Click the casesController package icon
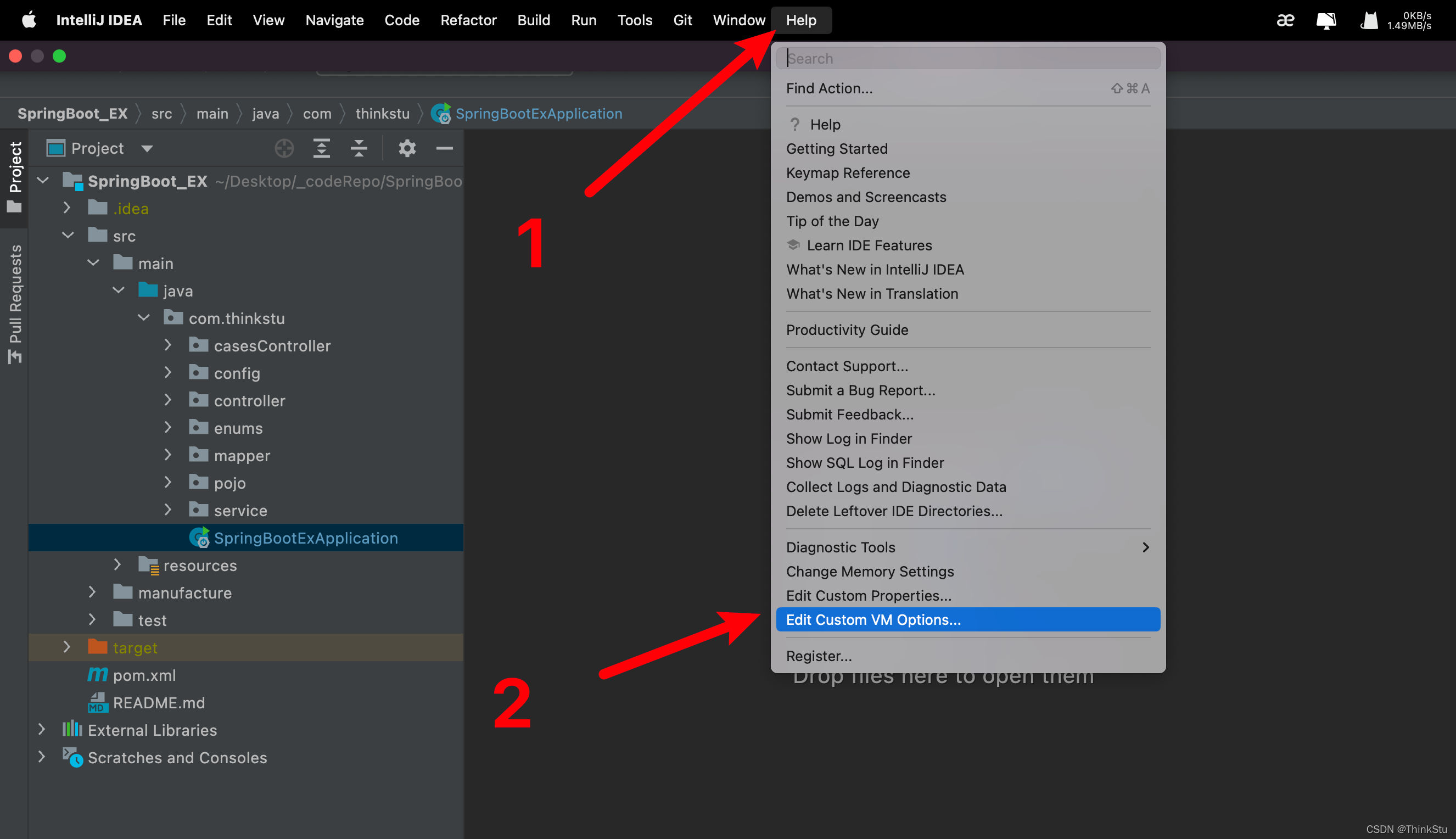 (x=198, y=345)
